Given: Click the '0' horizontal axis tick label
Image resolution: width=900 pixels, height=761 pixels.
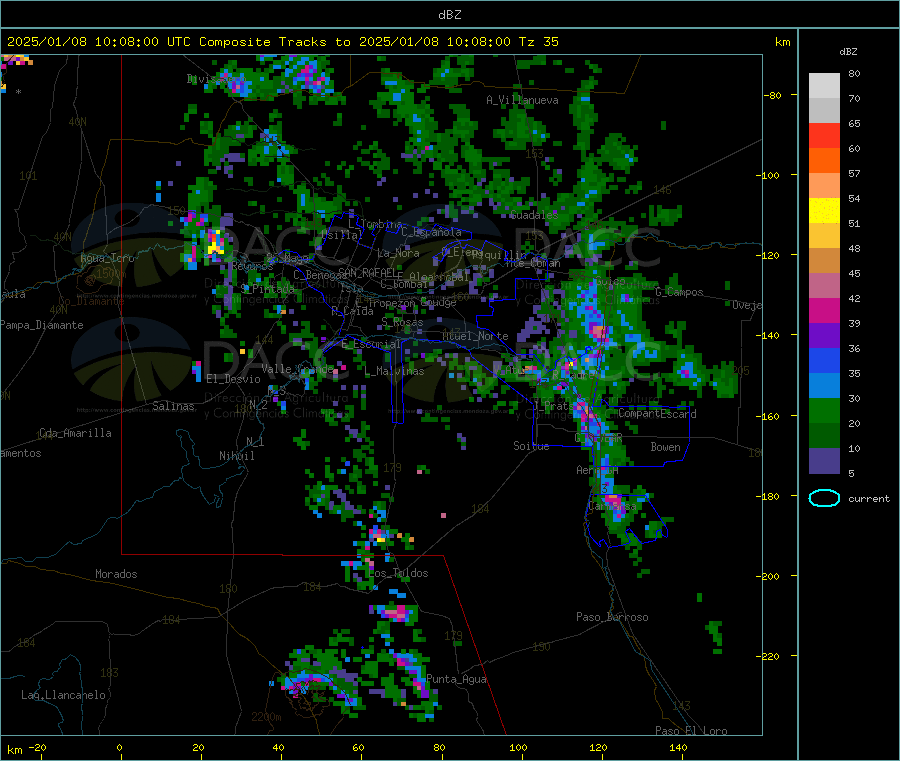Looking at the screenshot, I should coord(119,747).
